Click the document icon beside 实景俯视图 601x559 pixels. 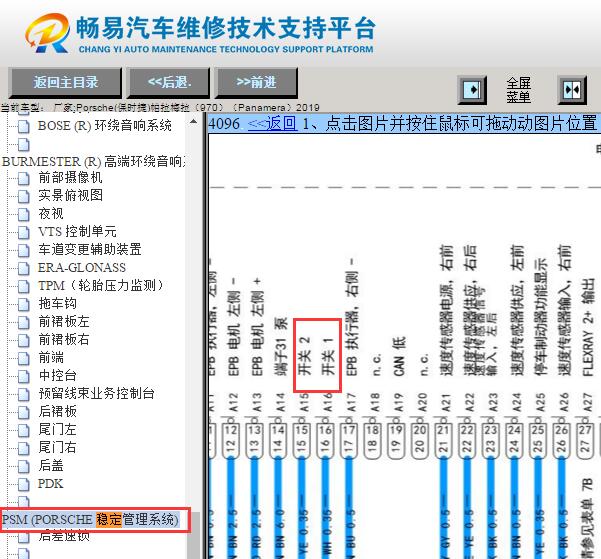point(23,196)
